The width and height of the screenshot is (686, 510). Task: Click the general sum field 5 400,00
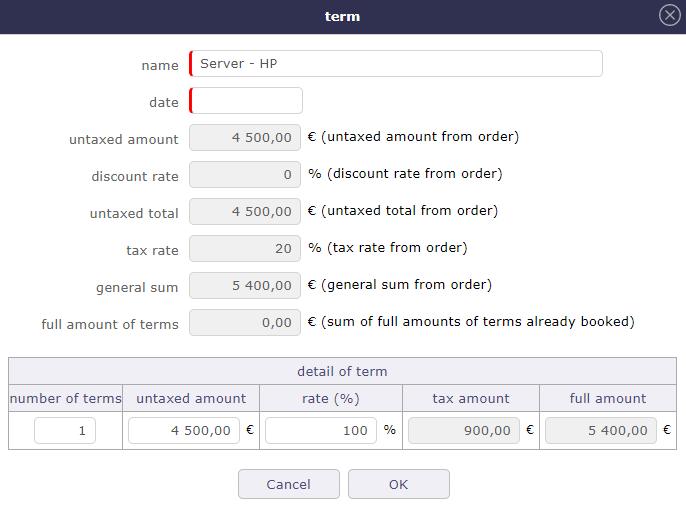pos(245,286)
